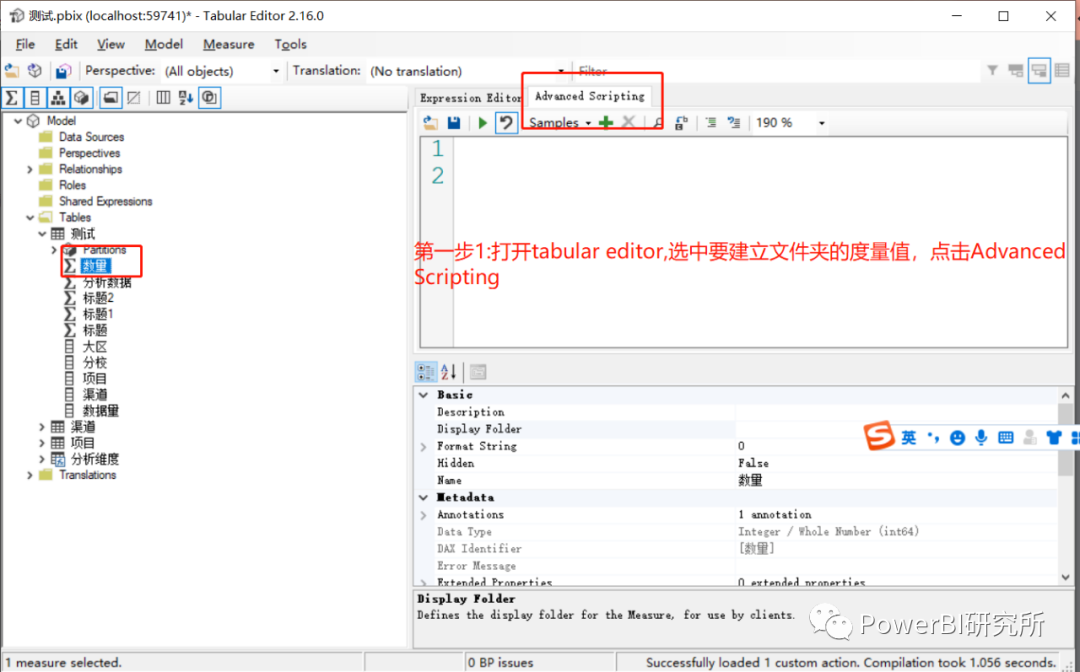
Task: Click the 0 BP issues status button
Action: coord(500,662)
